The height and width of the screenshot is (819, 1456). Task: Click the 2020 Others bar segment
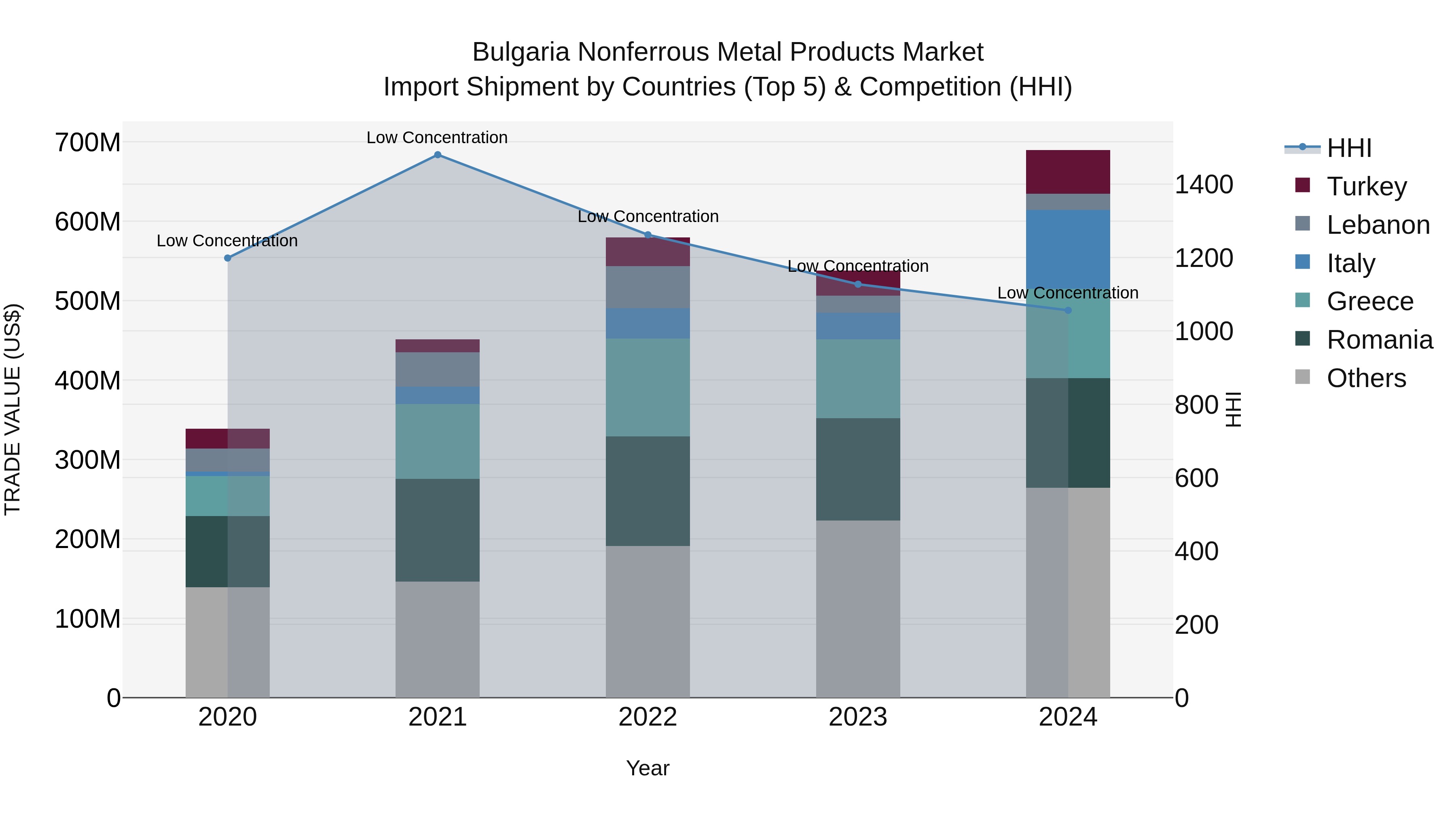[228, 642]
